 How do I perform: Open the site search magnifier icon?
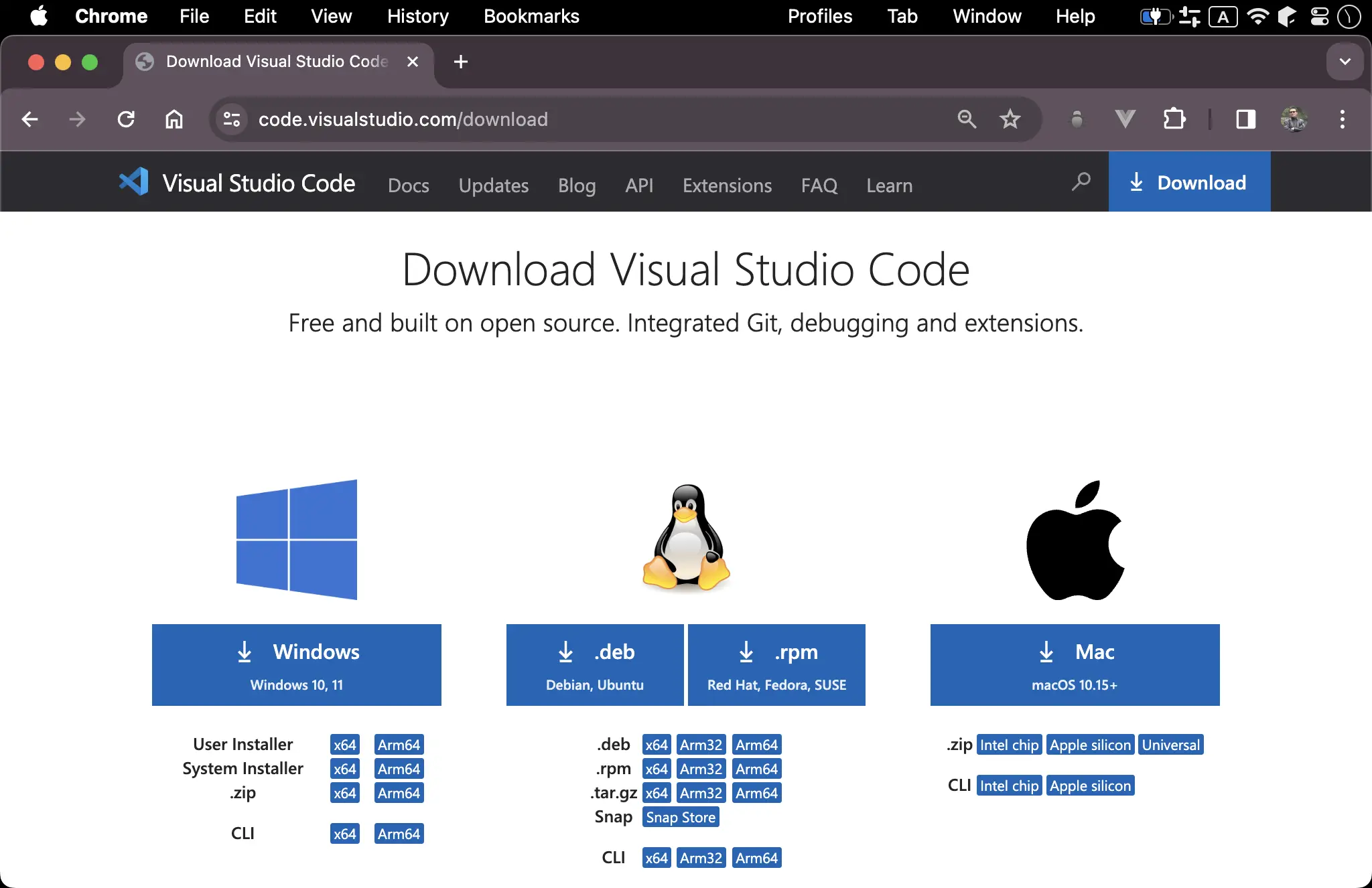(1081, 181)
